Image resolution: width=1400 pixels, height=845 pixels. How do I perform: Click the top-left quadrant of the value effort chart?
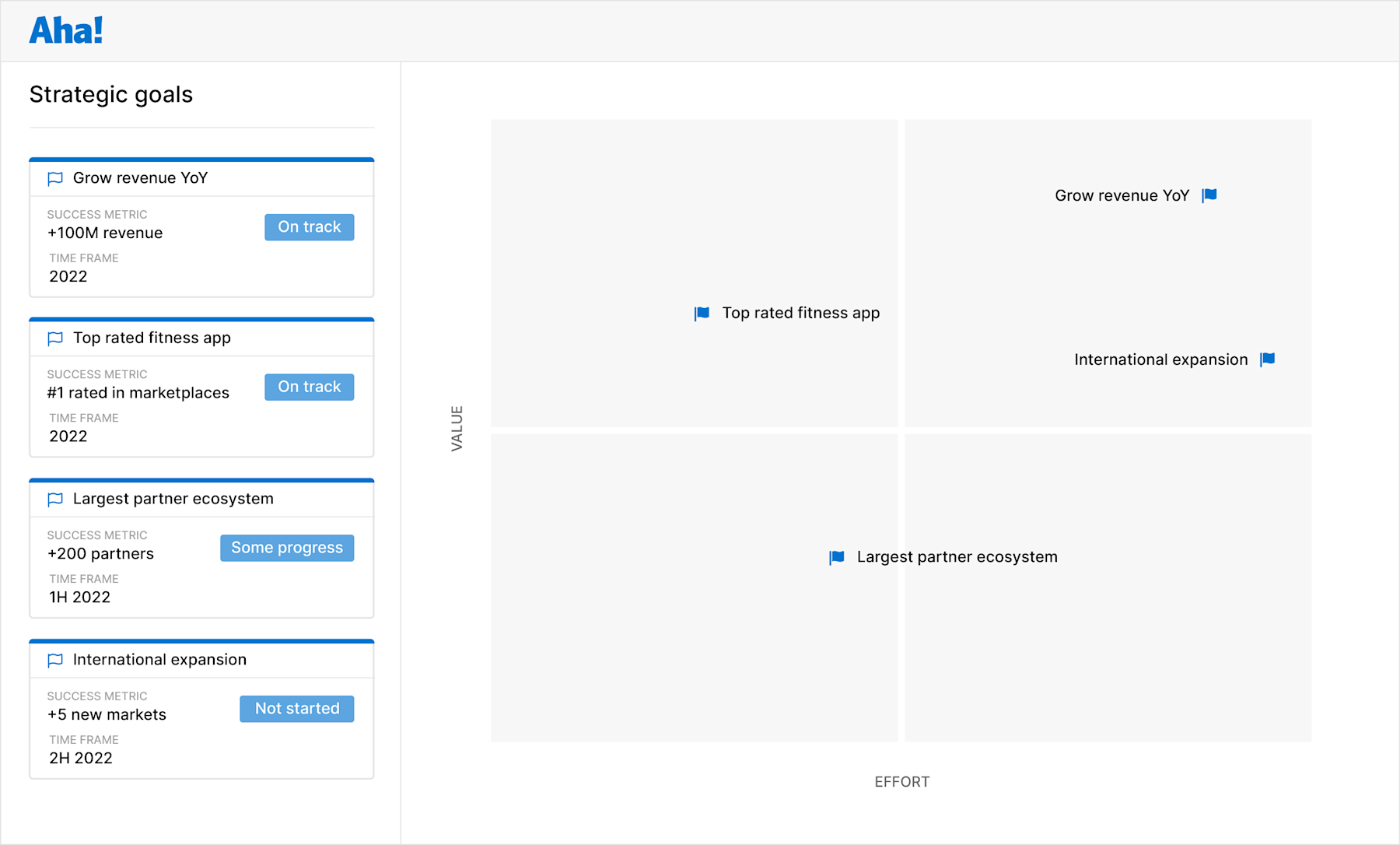coord(692,272)
